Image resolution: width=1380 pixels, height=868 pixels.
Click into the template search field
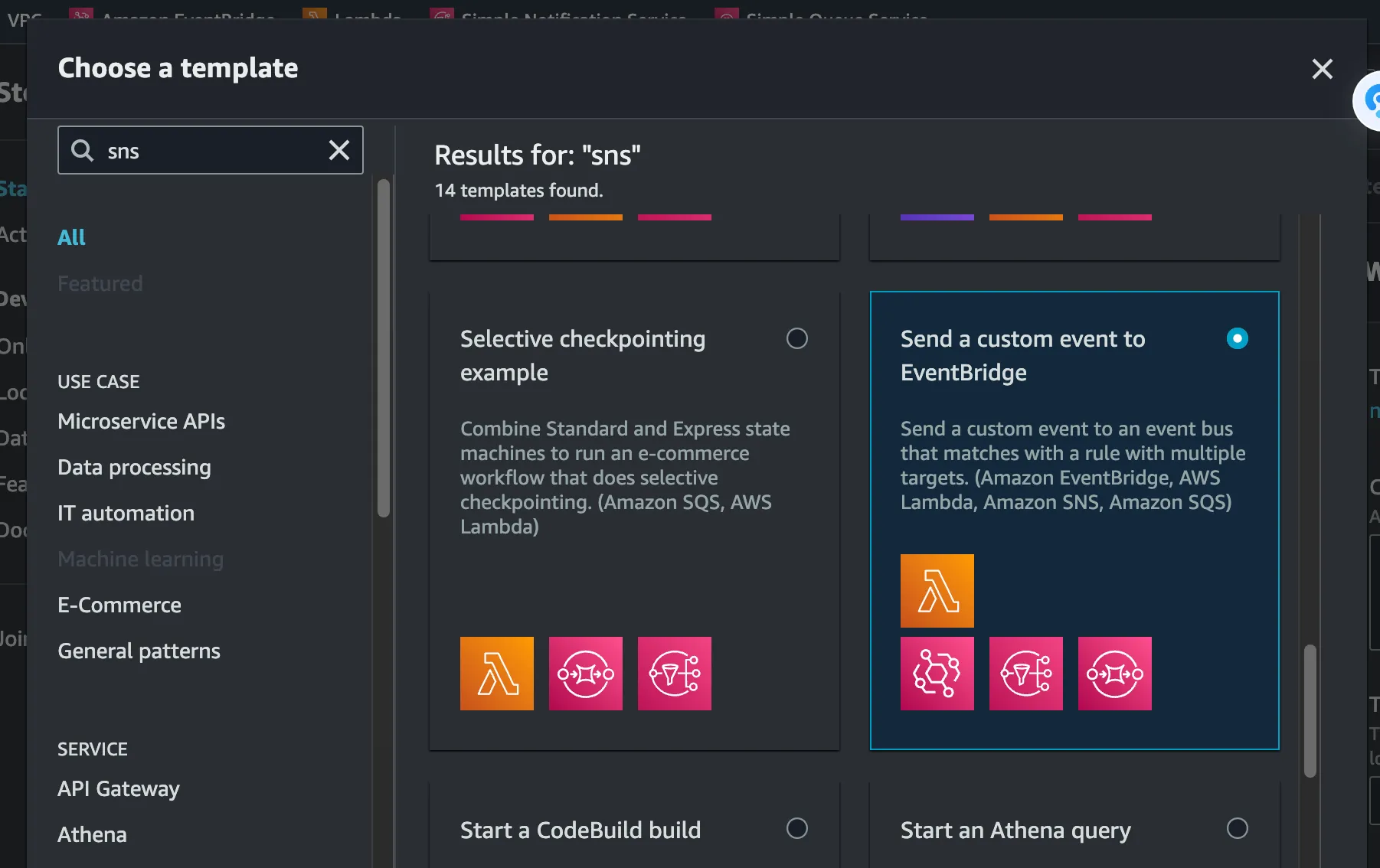[210, 150]
